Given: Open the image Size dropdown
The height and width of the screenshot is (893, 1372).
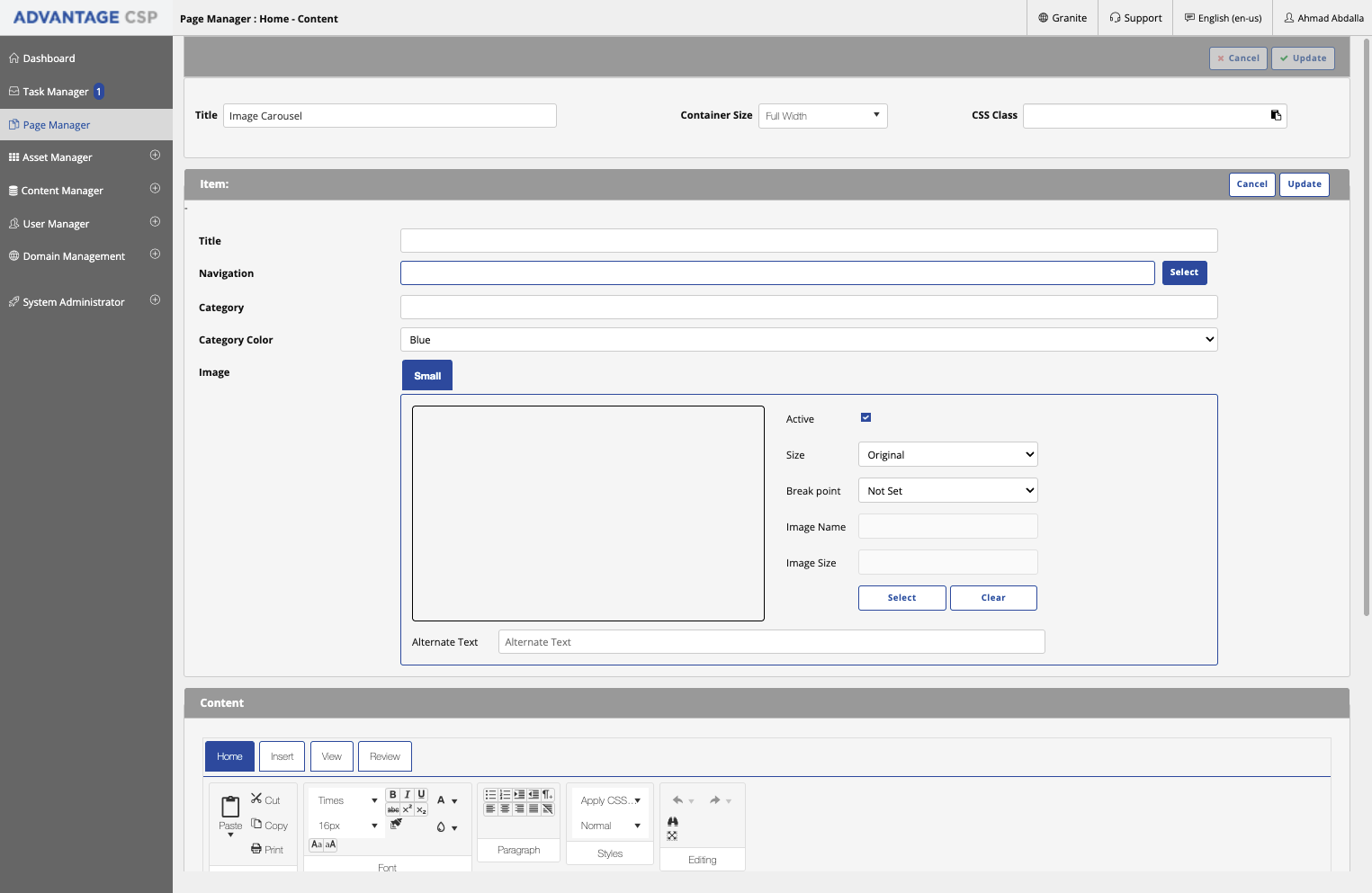Looking at the screenshot, I should [x=948, y=454].
